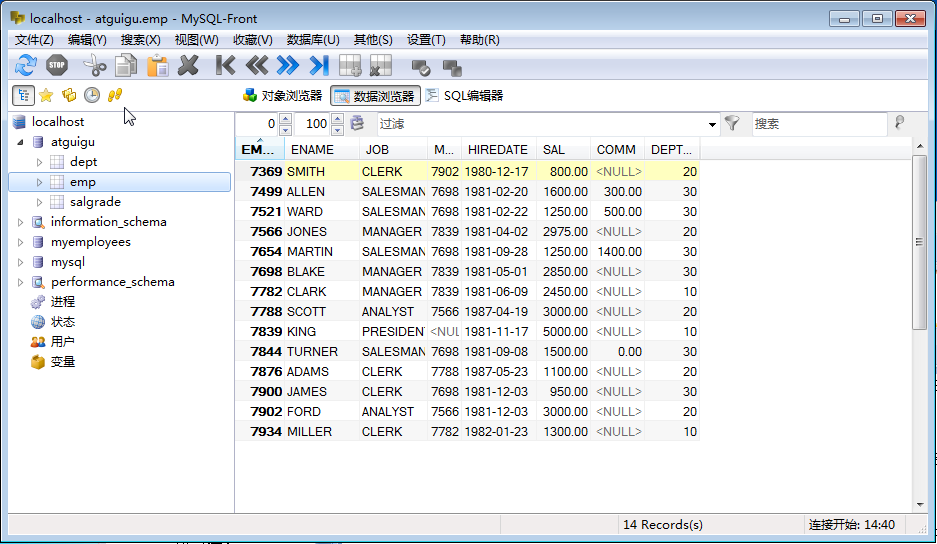This screenshot has width=937, height=544.
Task: Switch to SQL编辑器 tab
Action: point(465,96)
